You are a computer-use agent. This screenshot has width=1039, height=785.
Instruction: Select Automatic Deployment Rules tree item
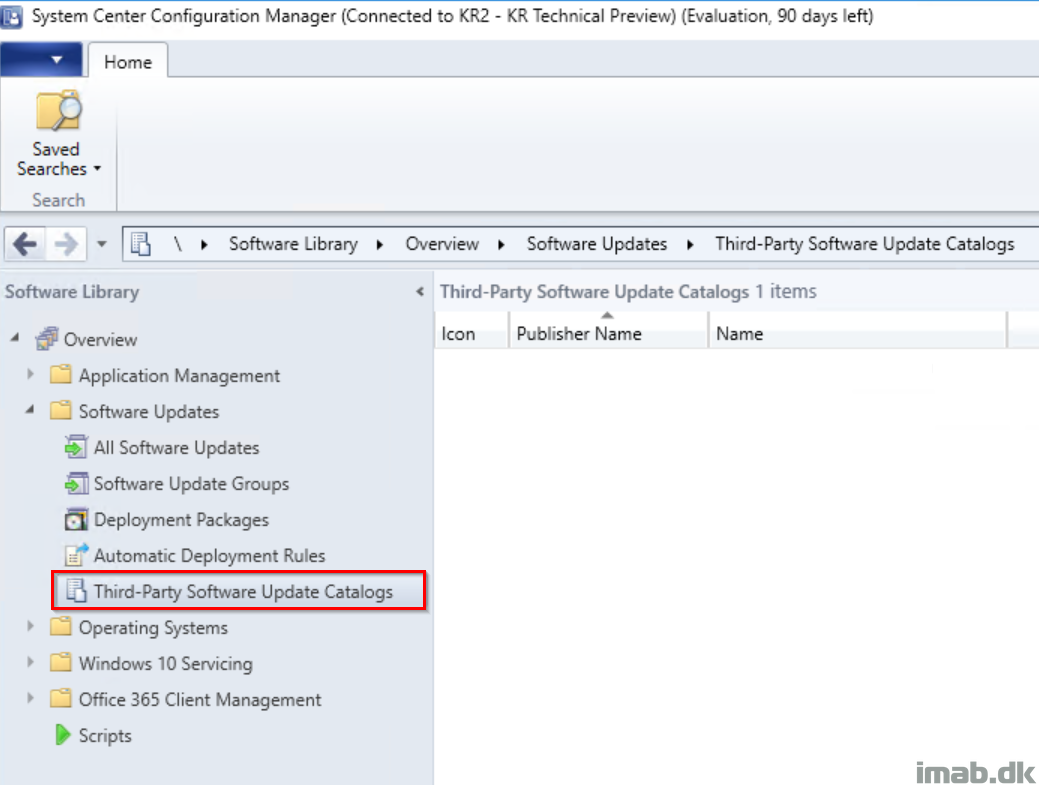(x=209, y=556)
